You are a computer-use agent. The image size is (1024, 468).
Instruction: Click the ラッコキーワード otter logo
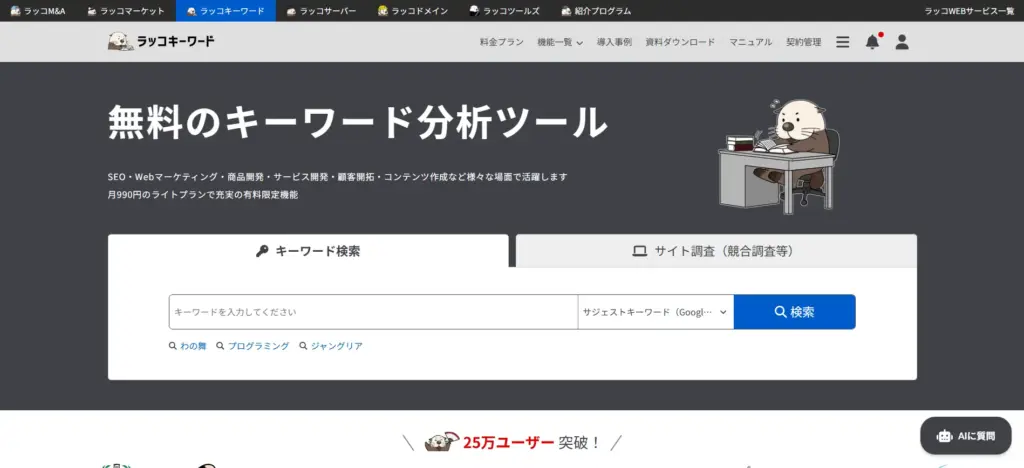[161, 41]
